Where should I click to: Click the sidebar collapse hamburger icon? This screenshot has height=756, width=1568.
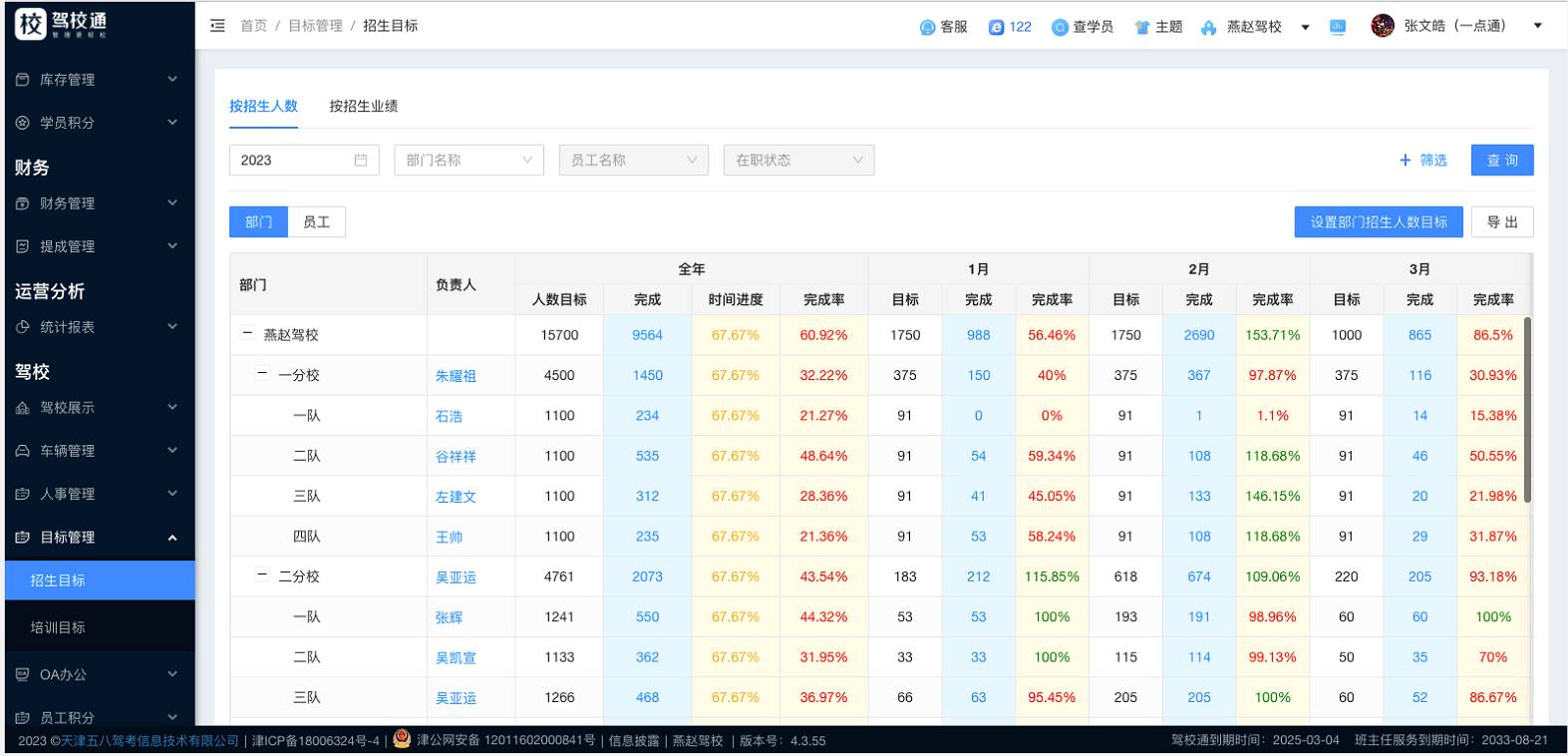tap(217, 26)
